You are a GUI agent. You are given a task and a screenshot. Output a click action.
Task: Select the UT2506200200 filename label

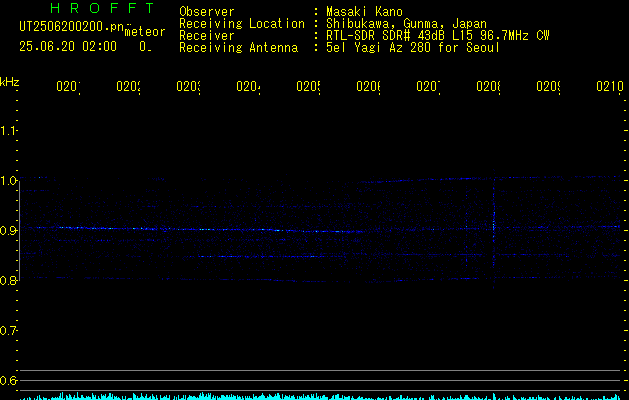[71, 27]
